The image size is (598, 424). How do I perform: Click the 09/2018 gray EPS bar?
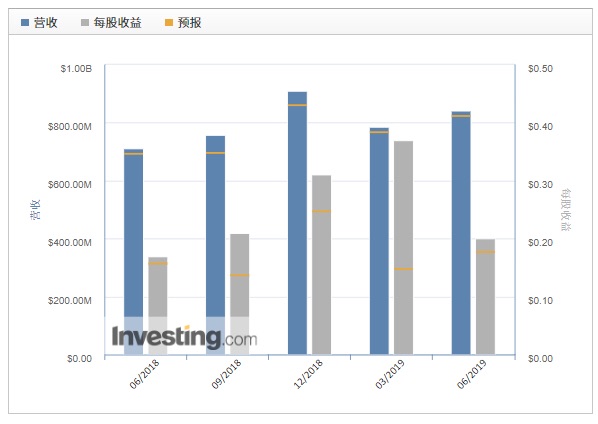tap(240, 294)
